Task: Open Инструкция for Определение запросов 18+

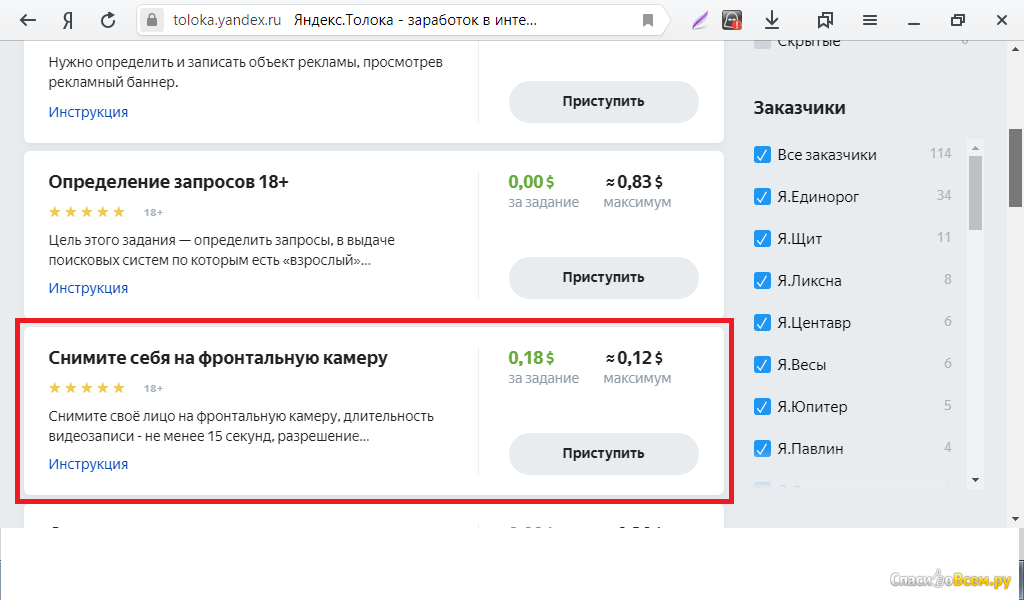Action: coord(88,288)
